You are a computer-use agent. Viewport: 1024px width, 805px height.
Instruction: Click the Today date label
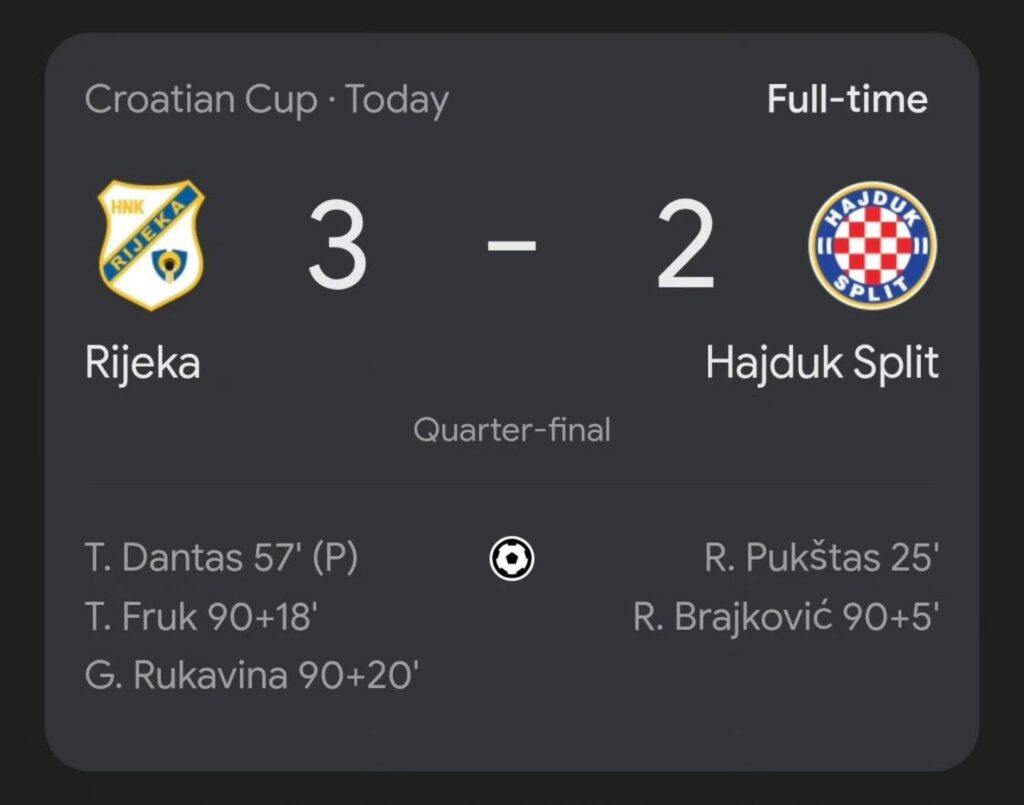pyautogui.click(x=397, y=100)
